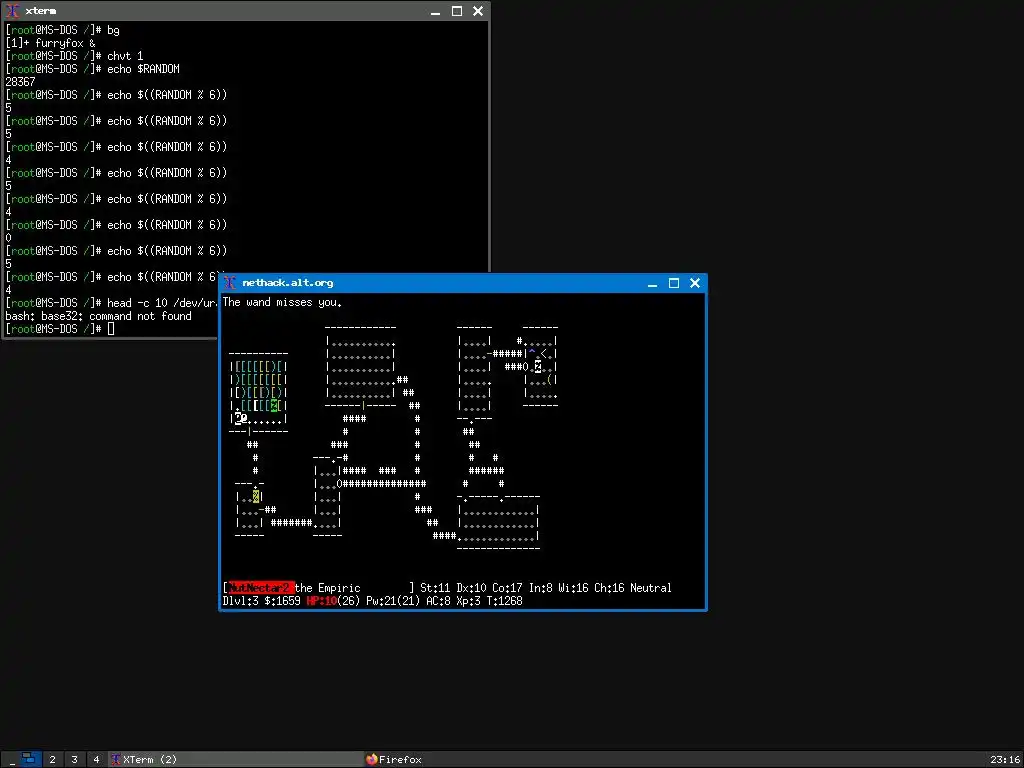1024x768 pixels.
Task: Click the xterm window title text
Action: point(40,11)
